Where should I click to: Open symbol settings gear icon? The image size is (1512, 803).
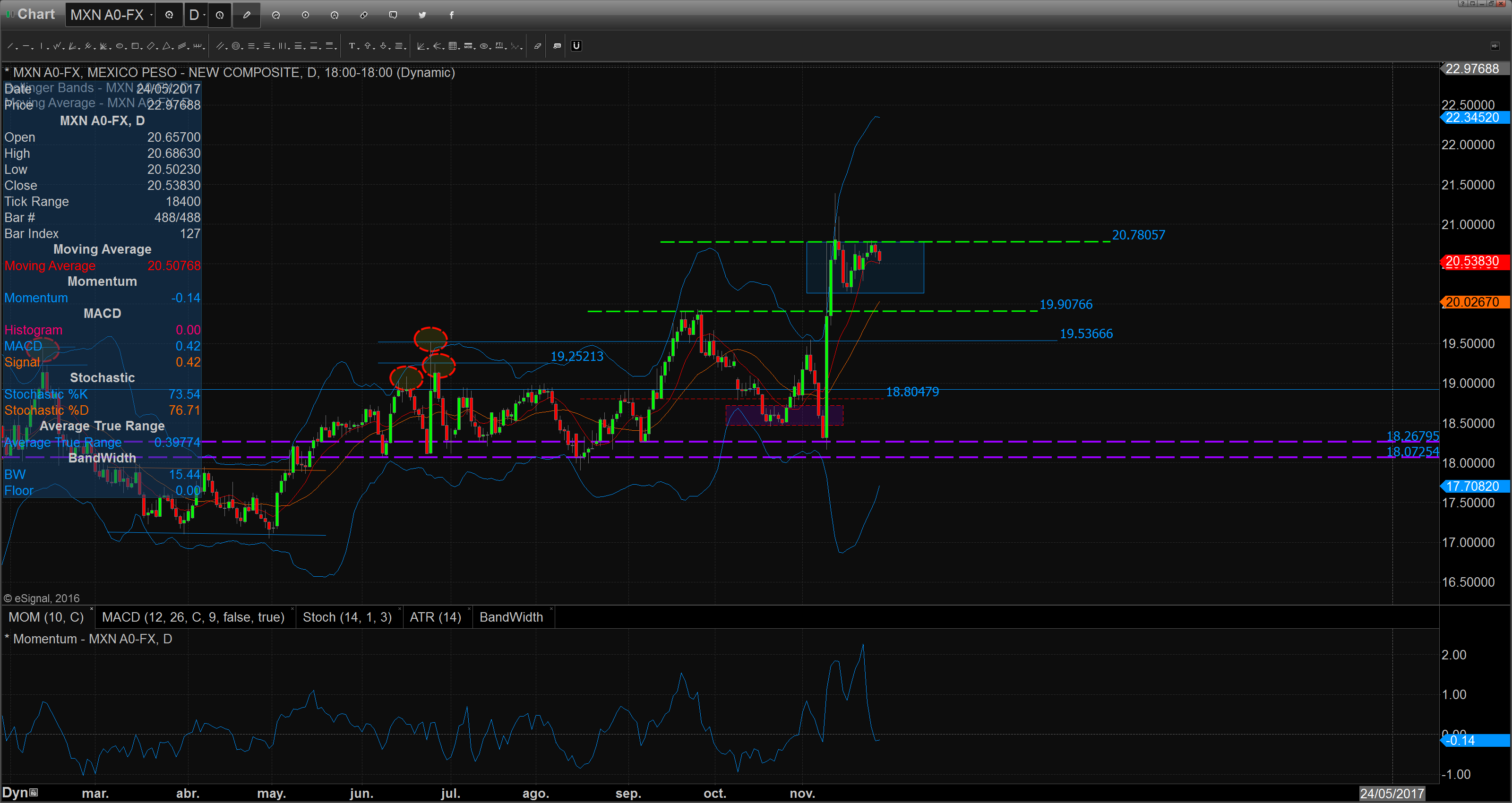(x=169, y=15)
